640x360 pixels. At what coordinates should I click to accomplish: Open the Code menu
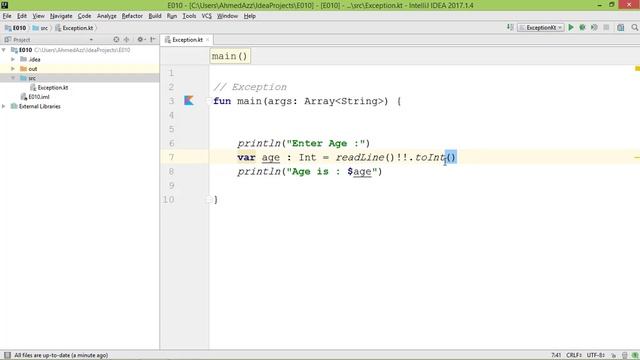pos(84,16)
